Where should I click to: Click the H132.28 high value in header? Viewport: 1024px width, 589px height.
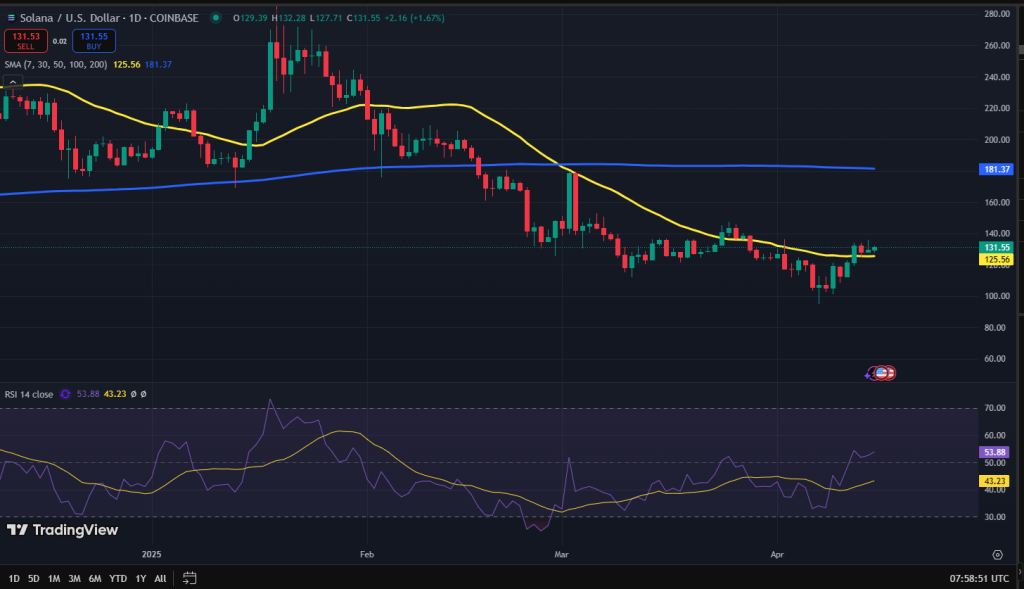289,18
